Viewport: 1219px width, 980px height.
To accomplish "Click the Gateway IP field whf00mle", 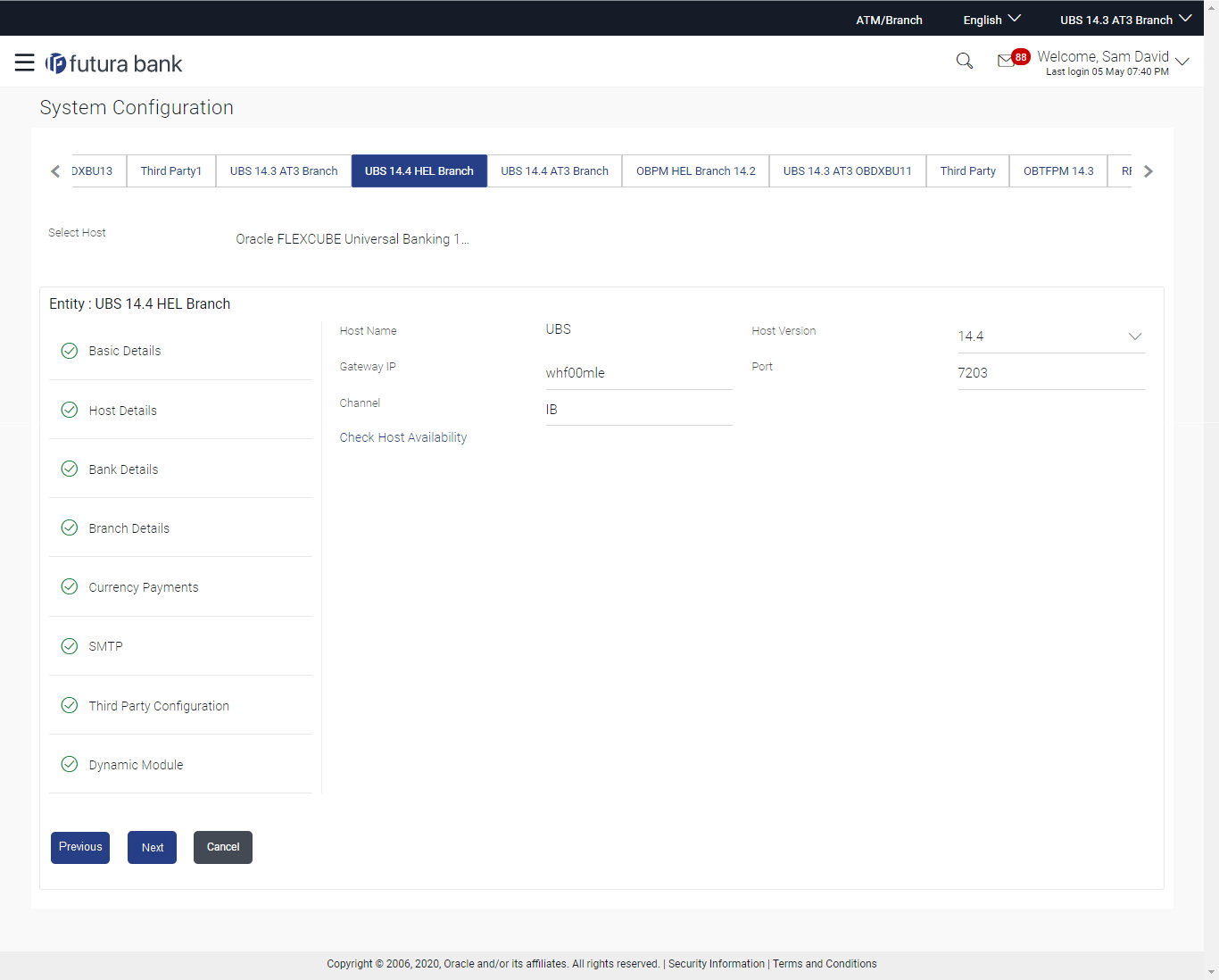I will click(x=639, y=373).
